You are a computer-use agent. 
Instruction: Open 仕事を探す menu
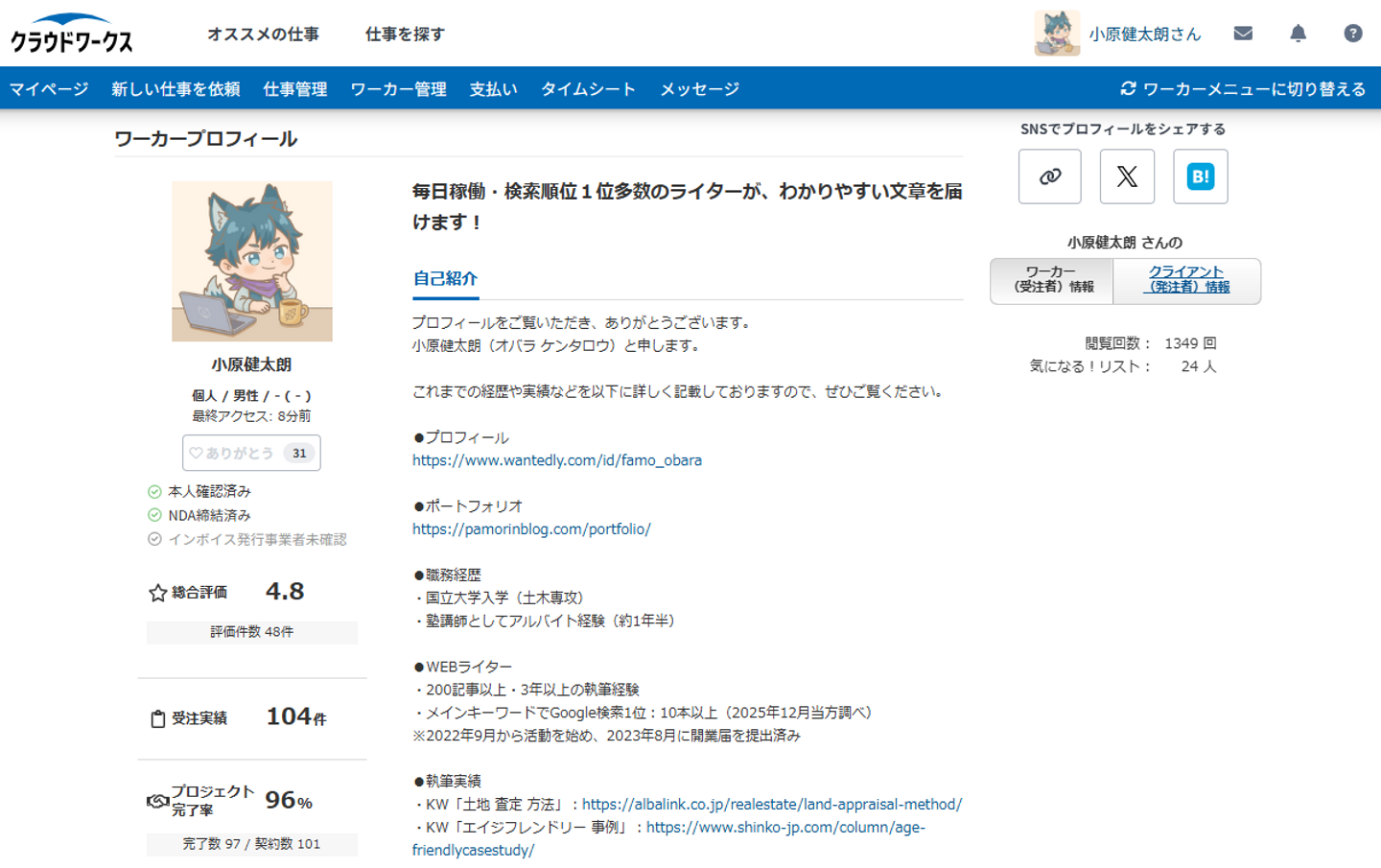405,35
